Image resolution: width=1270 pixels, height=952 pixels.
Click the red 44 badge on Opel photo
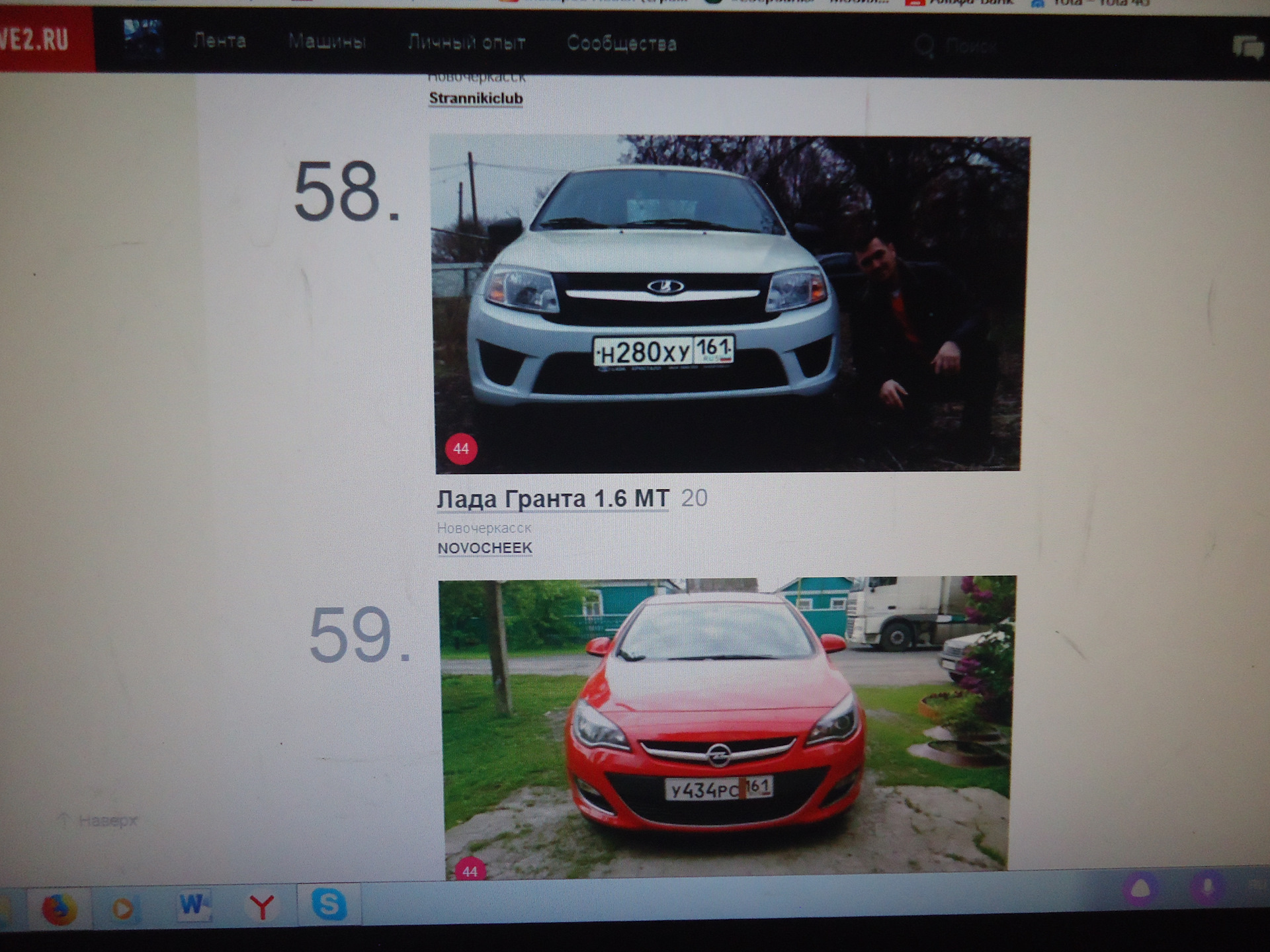[x=470, y=871]
